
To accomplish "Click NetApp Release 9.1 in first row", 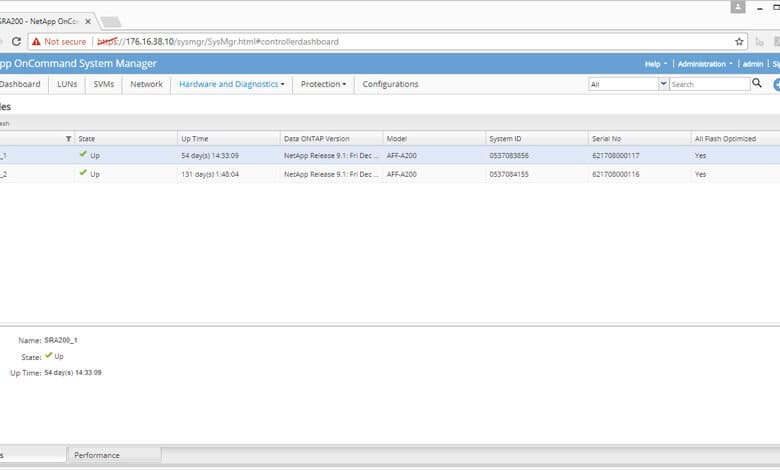I will pos(331,156).
